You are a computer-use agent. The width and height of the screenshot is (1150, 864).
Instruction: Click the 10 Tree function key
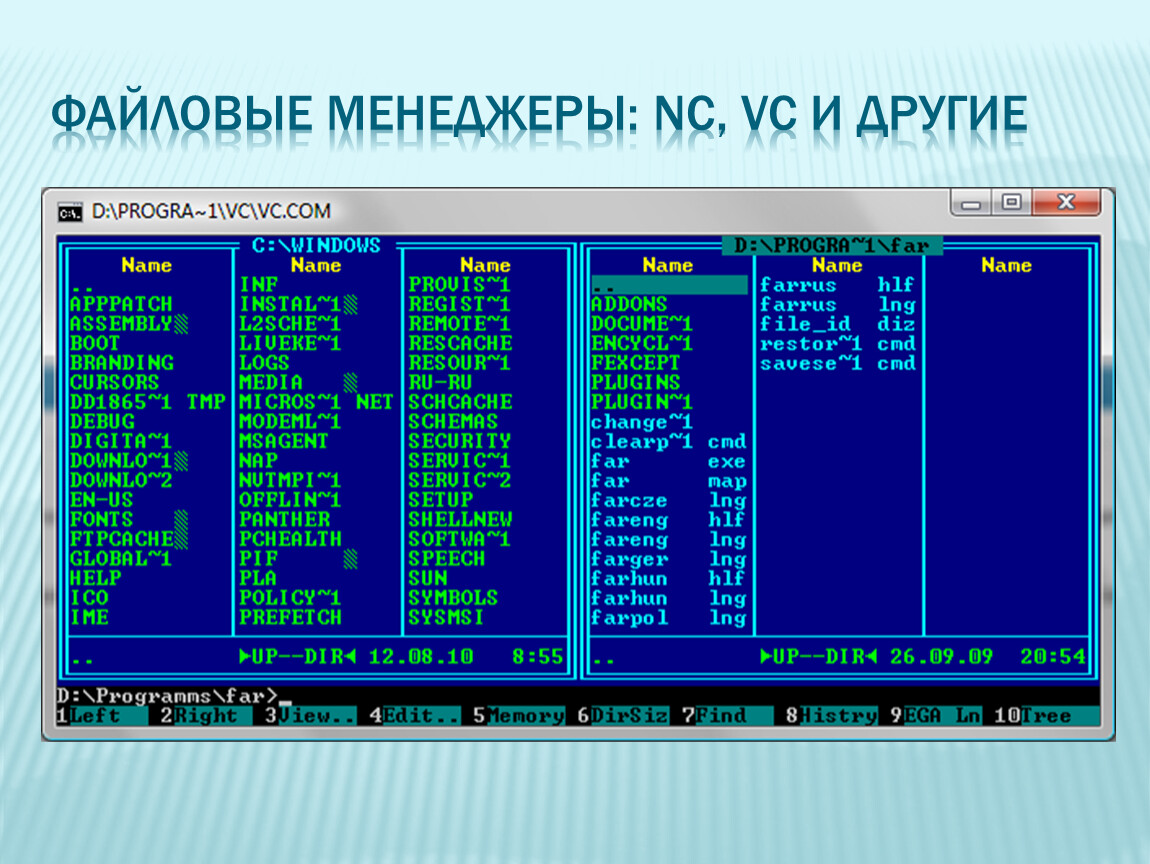(1046, 716)
